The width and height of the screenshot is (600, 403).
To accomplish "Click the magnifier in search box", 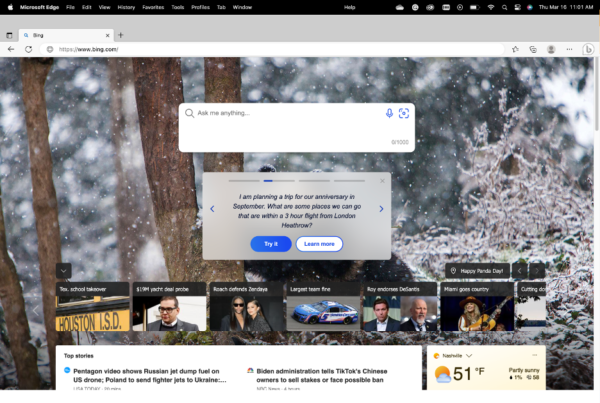I will point(189,113).
